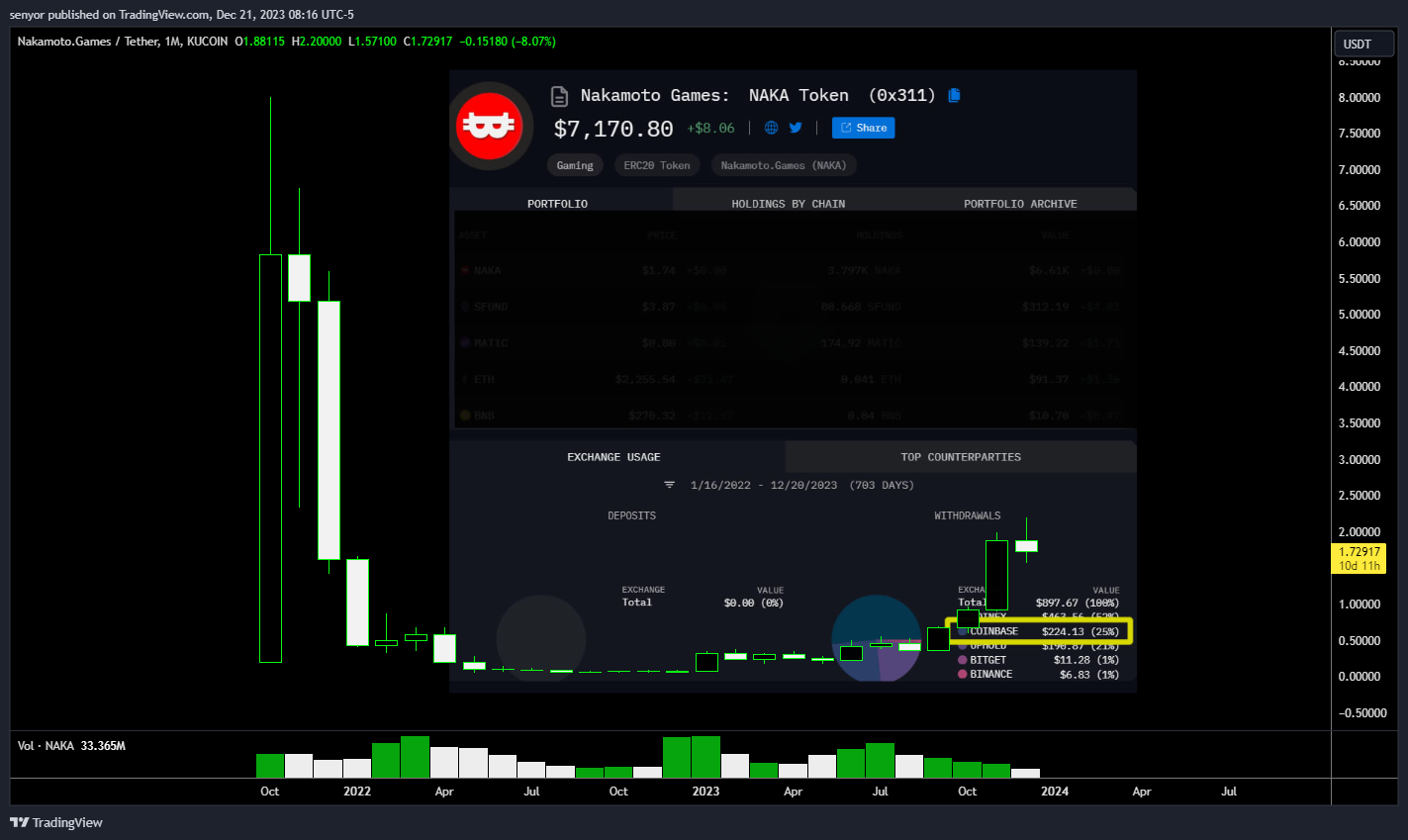Click the WITHDRAWALS heading

[x=967, y=515]
